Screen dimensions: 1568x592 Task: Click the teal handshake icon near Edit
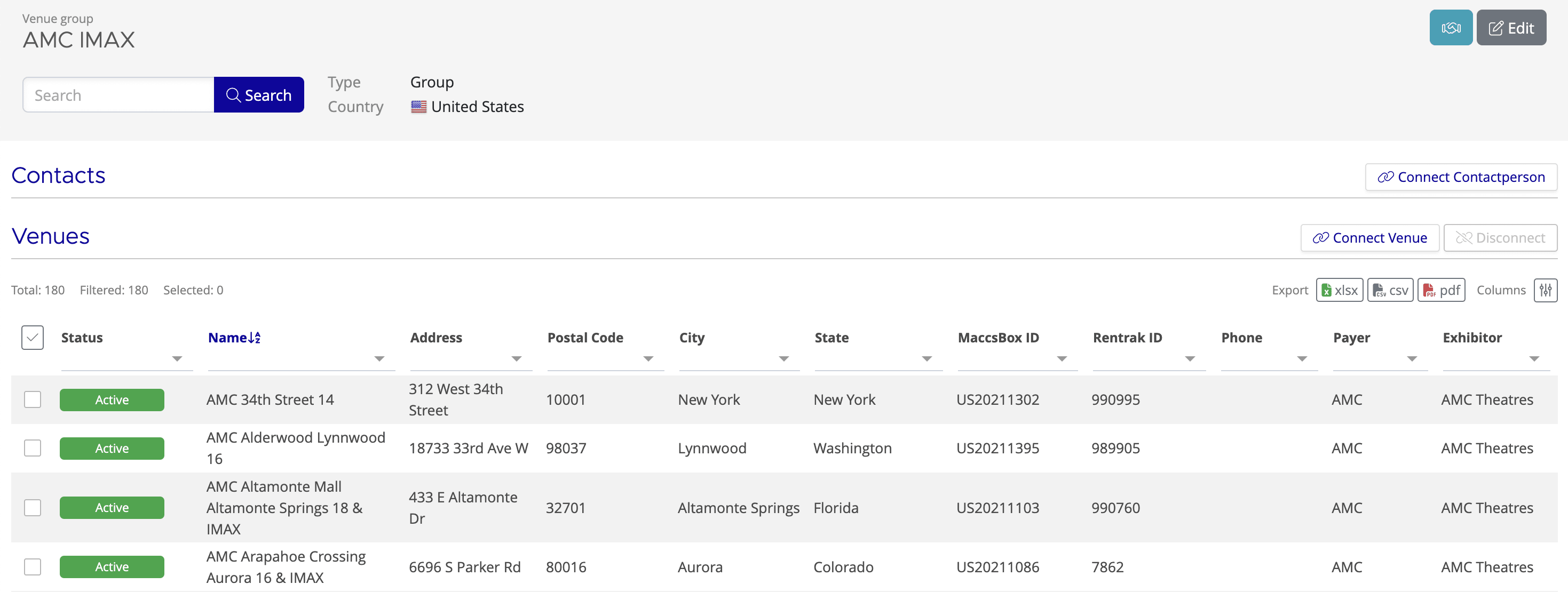pyautogui.click(x=1451, y=27)
